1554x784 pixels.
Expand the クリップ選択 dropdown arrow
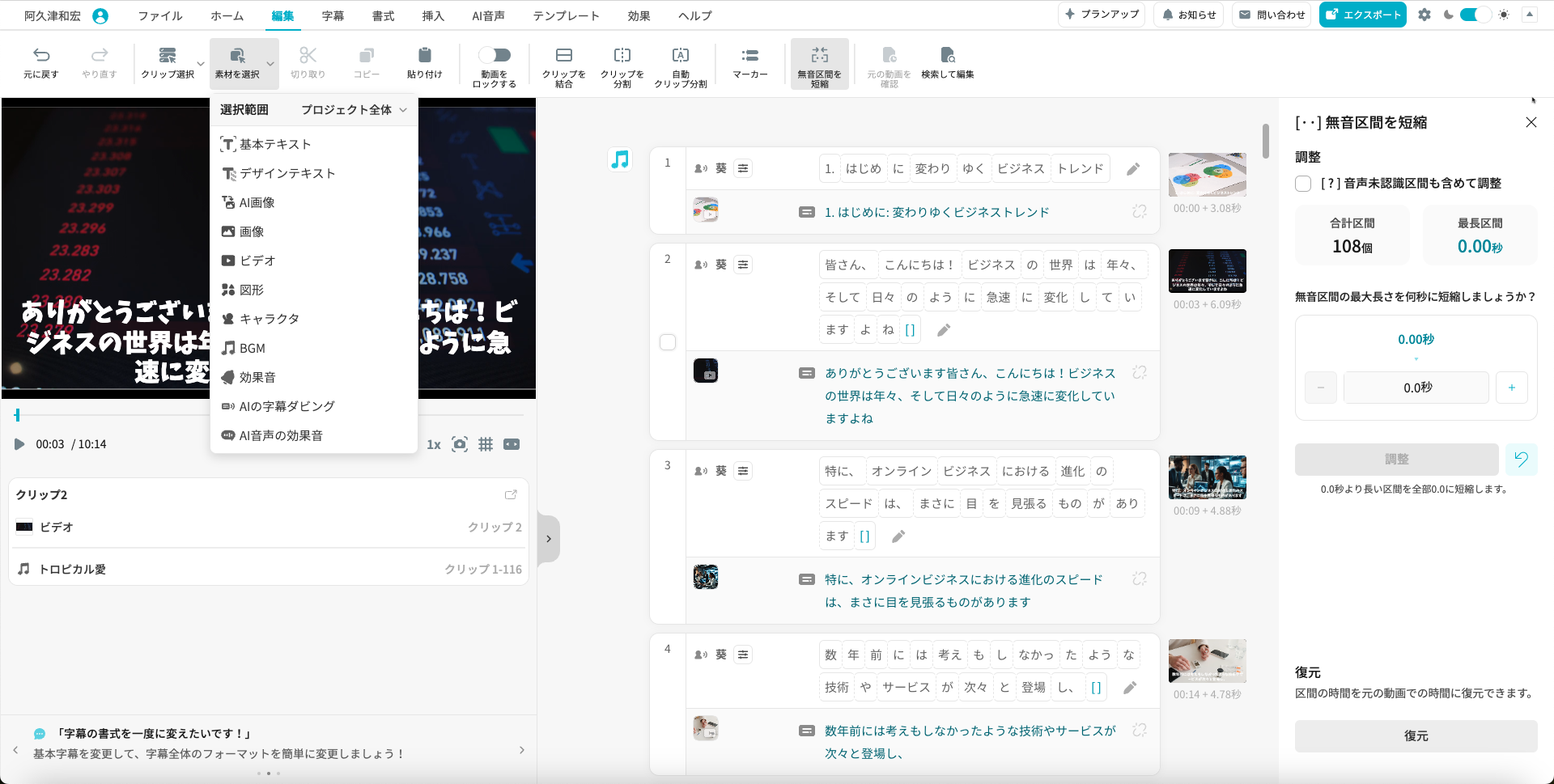coord(201,64)
